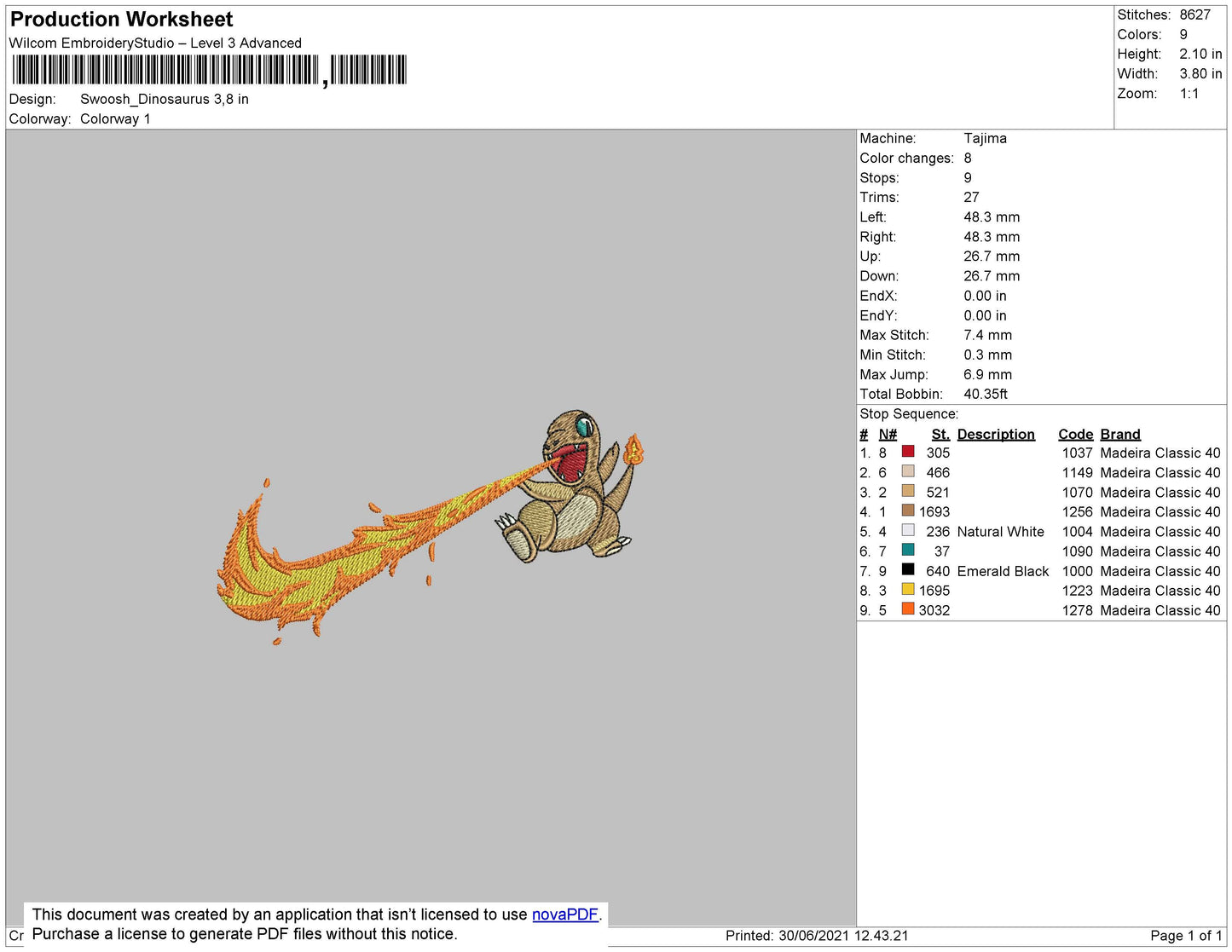Click the Total Bobbin value '40.35ft'
Viewport: 1232px width, 952px height.
coord(986,394)
